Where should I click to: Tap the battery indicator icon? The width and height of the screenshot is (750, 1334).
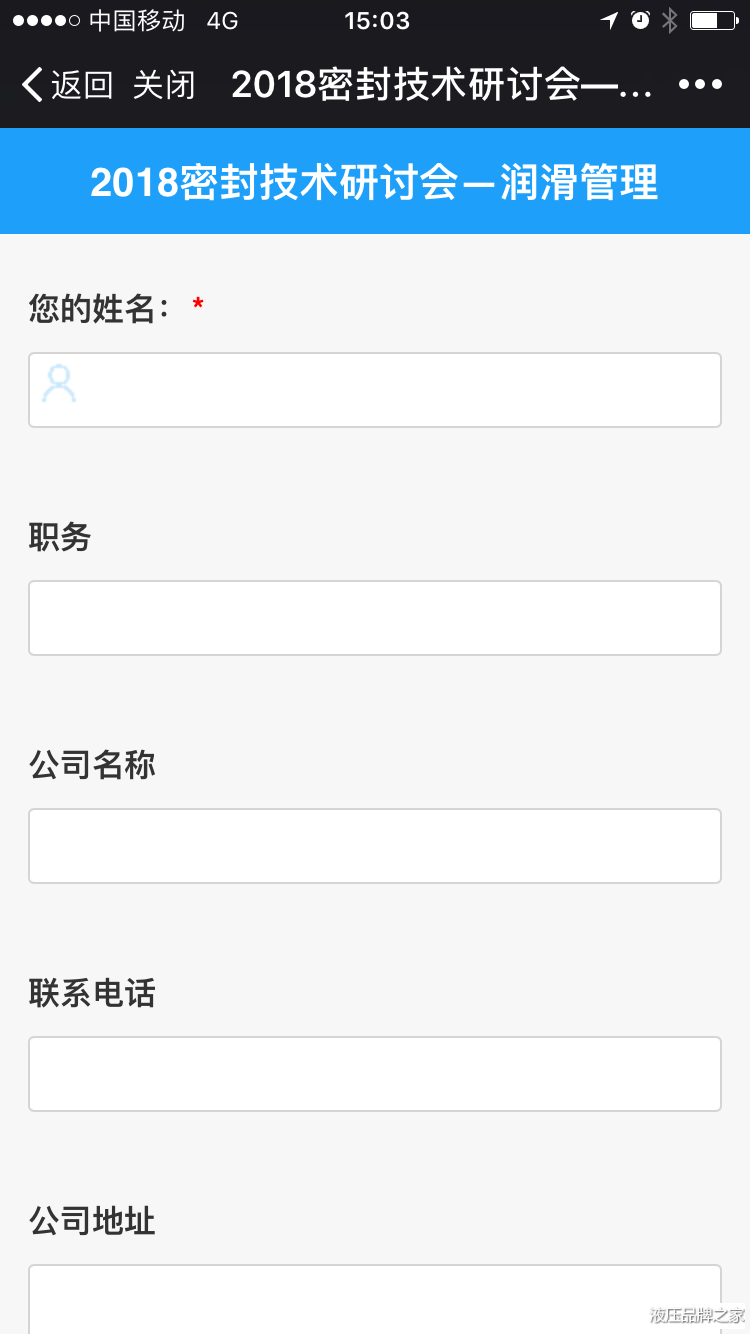pos(712,21)
